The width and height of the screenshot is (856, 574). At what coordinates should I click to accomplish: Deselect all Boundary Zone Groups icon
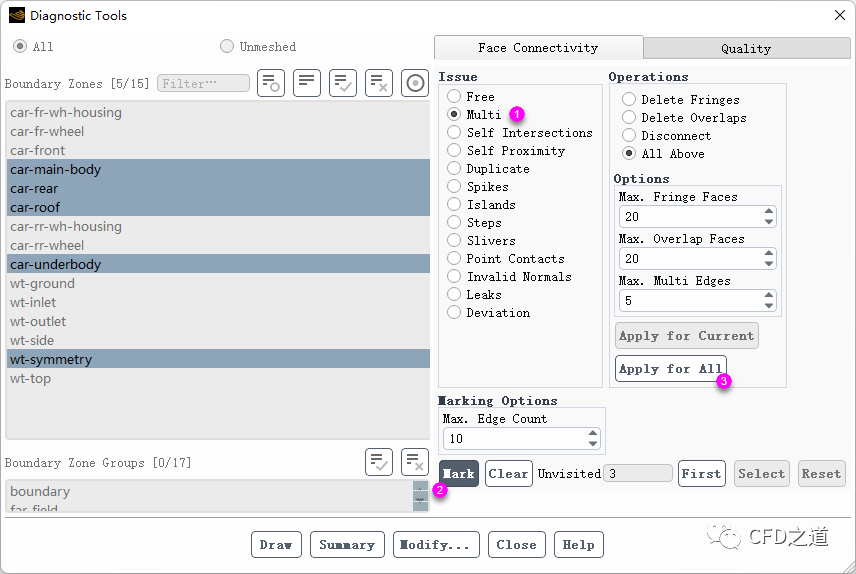point(415,462)
